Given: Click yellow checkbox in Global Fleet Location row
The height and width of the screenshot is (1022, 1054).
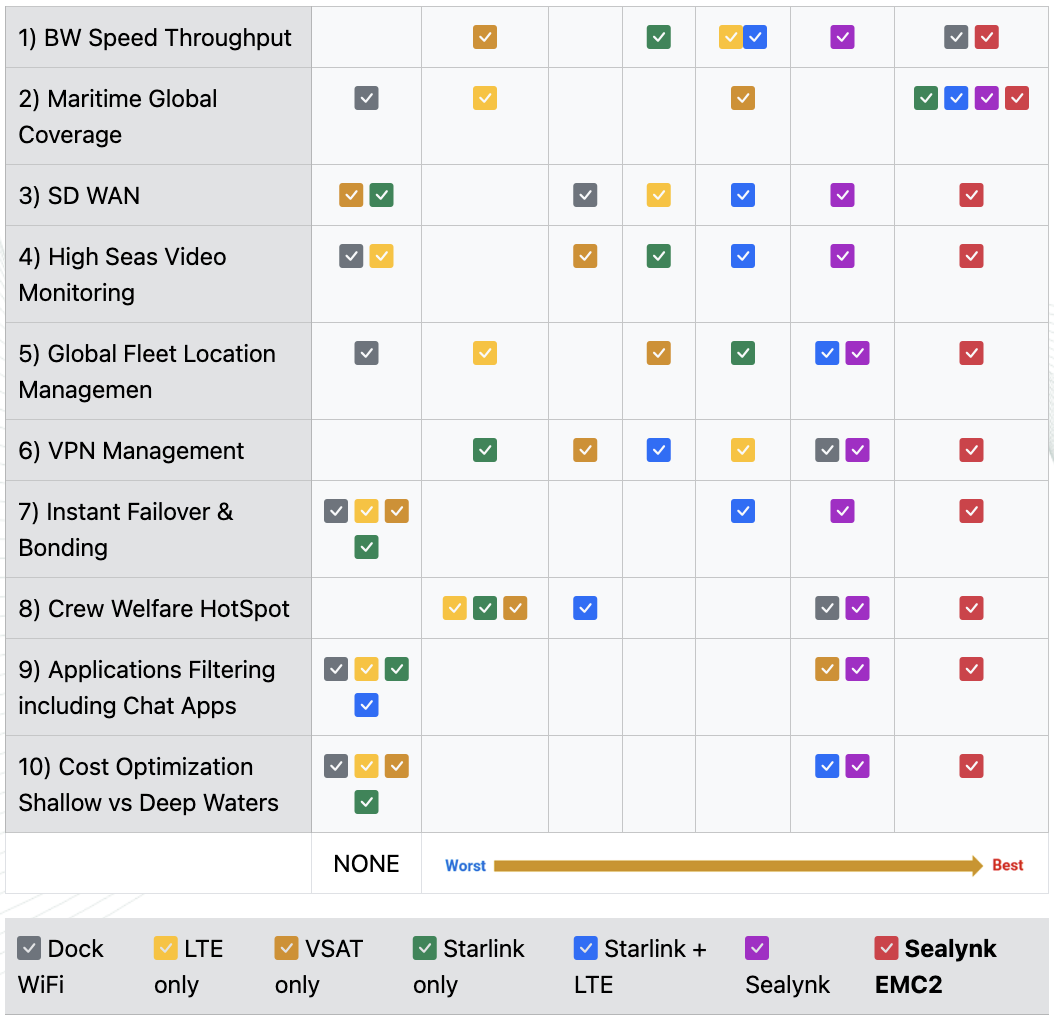Looking at the screenshot, I should 485,353.
